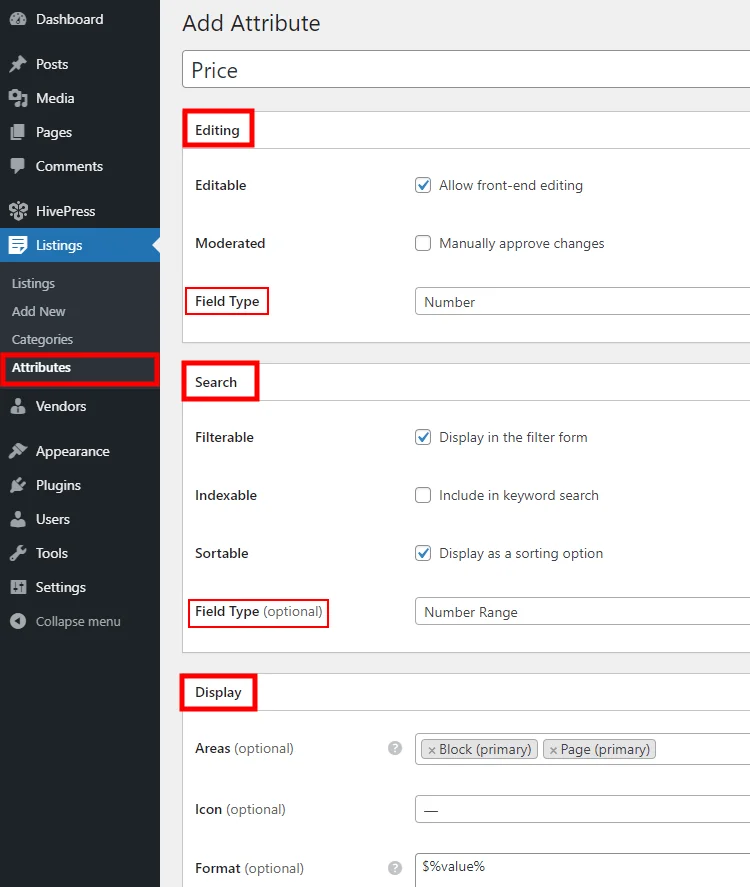Click the Editable label text
Image resolution: width=750 pixels, height=887 pixels.
pyautogui.click(x=221, y=185)
